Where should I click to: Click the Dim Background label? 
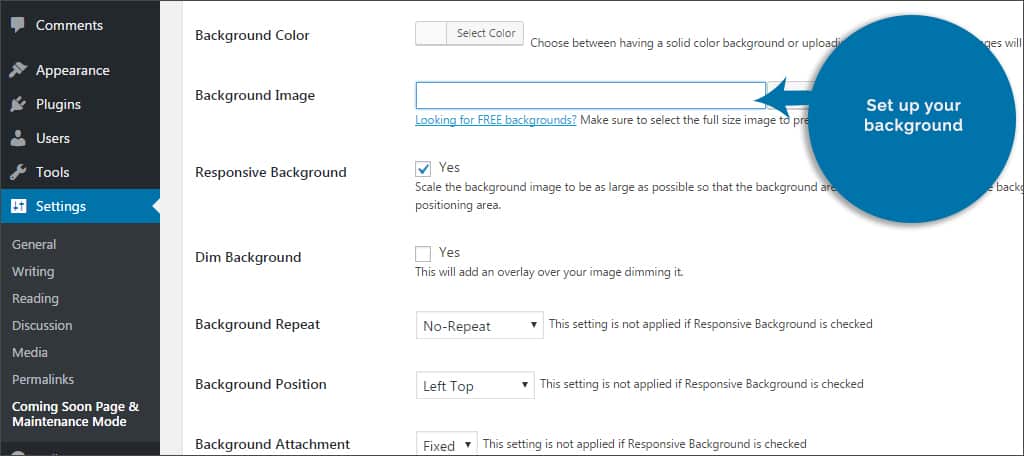coord(248,257)
